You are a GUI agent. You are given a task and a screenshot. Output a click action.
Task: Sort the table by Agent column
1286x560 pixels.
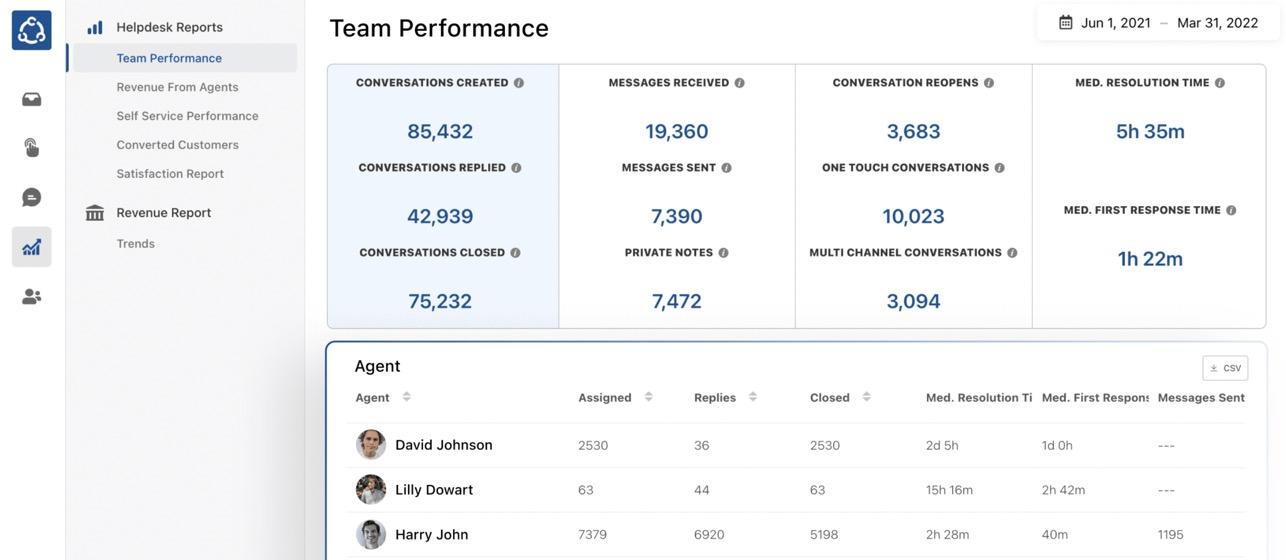(406, 397)
